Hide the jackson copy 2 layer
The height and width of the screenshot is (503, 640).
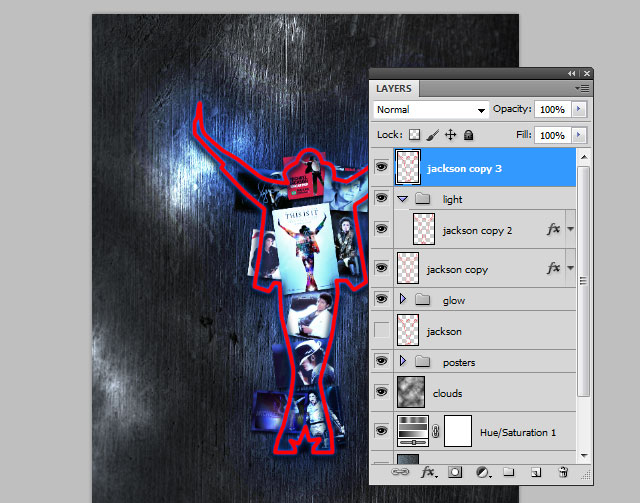pos(381,229)
